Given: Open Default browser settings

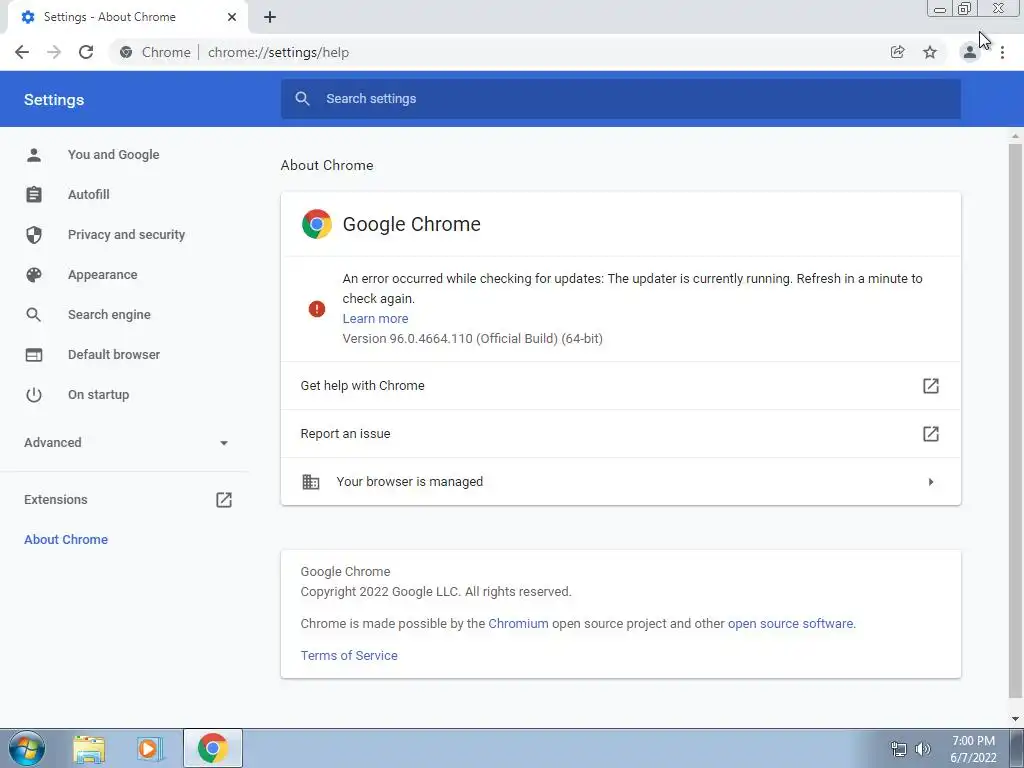Looking at the screenshot, I should 114,355.
